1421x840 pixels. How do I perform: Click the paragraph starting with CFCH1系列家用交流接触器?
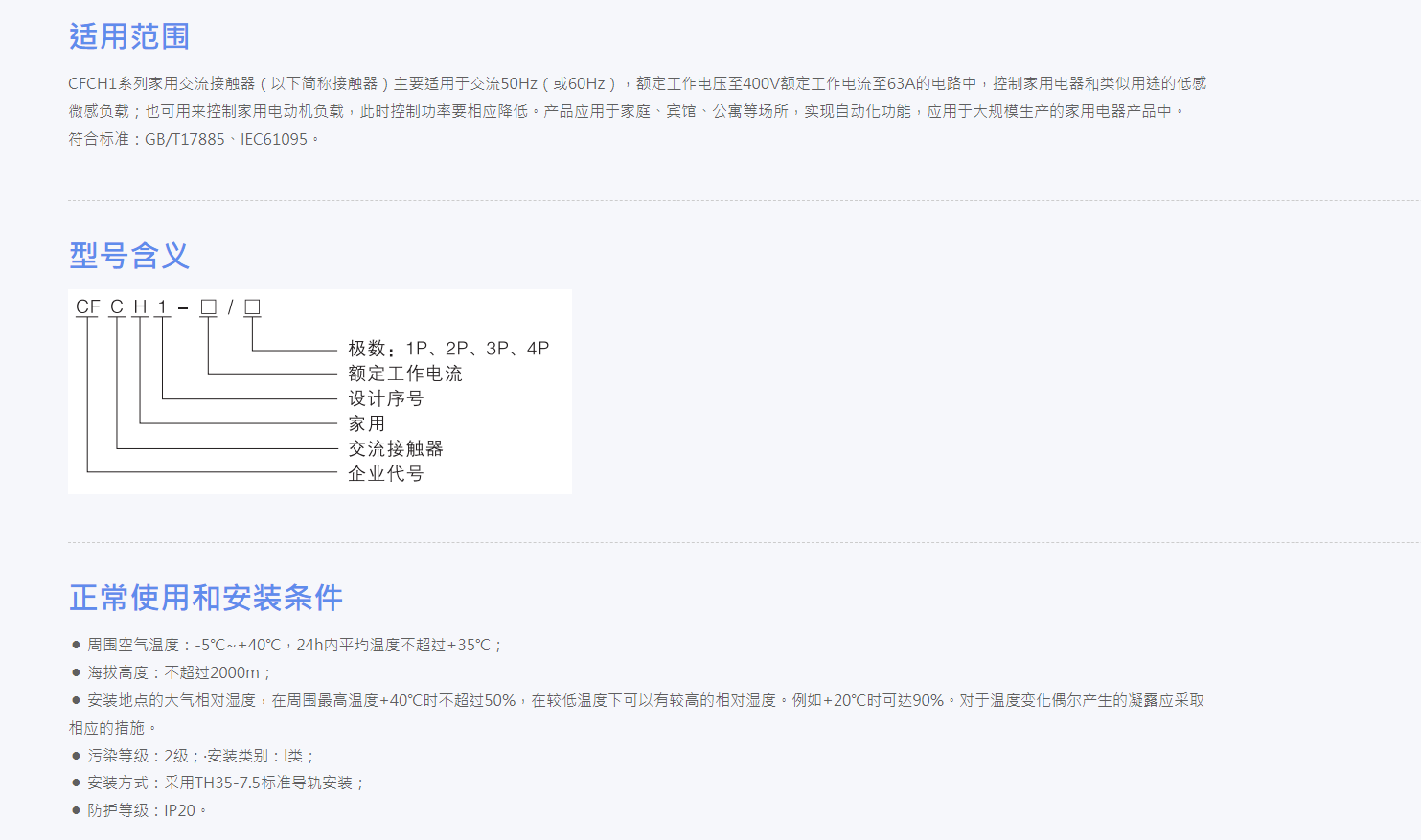(637, 84)
